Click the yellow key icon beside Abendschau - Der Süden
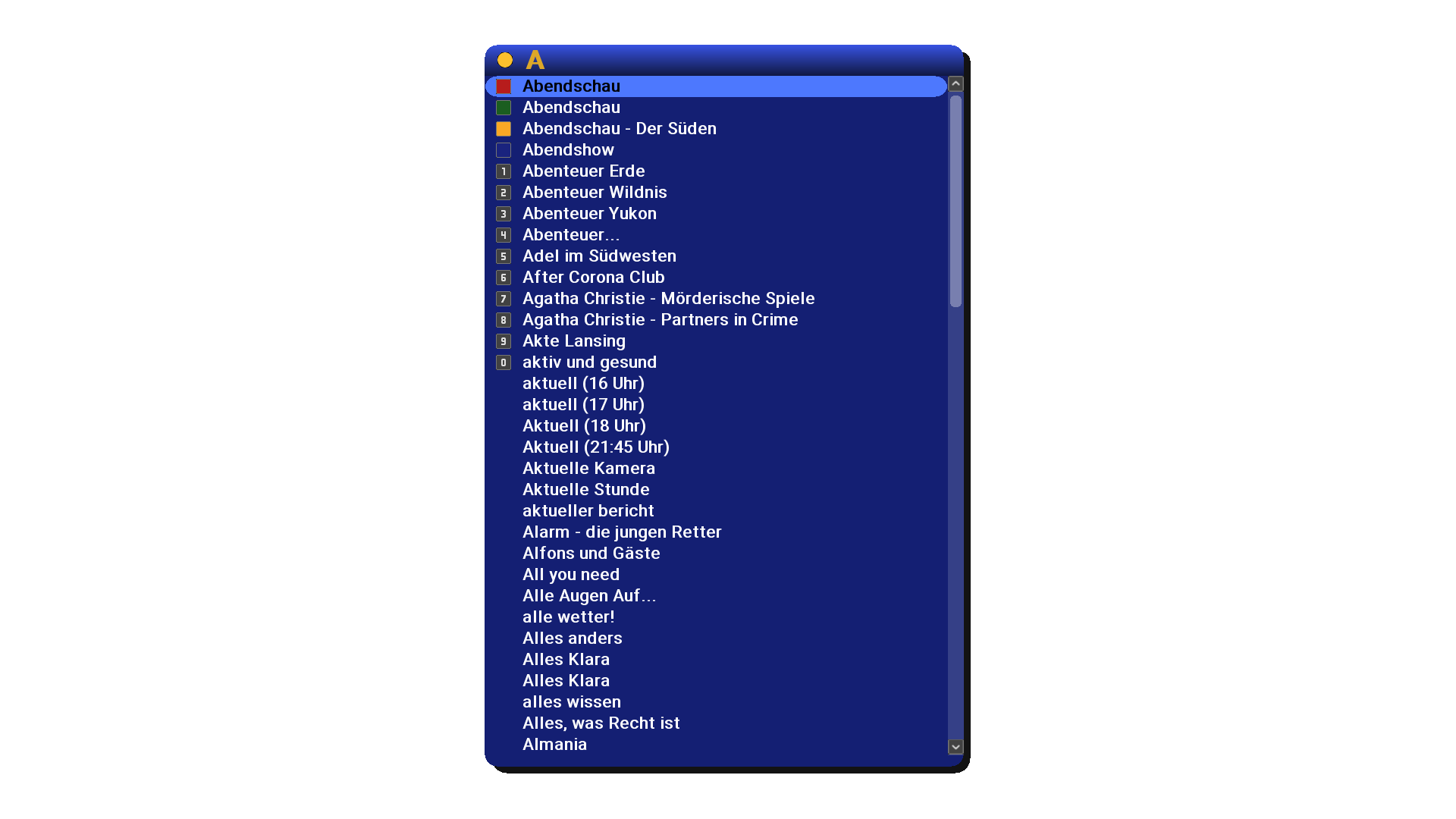This screenshot has width=1456, height=819. click(x=504, y=129)
